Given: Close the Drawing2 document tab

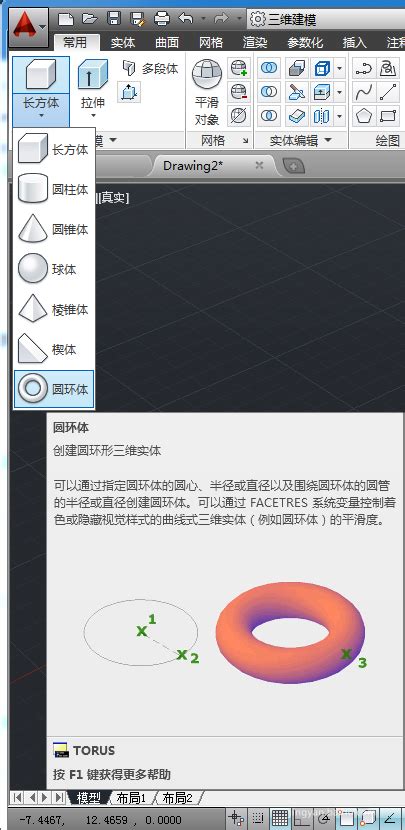Looking at the screenshot, I should [259, 165].
